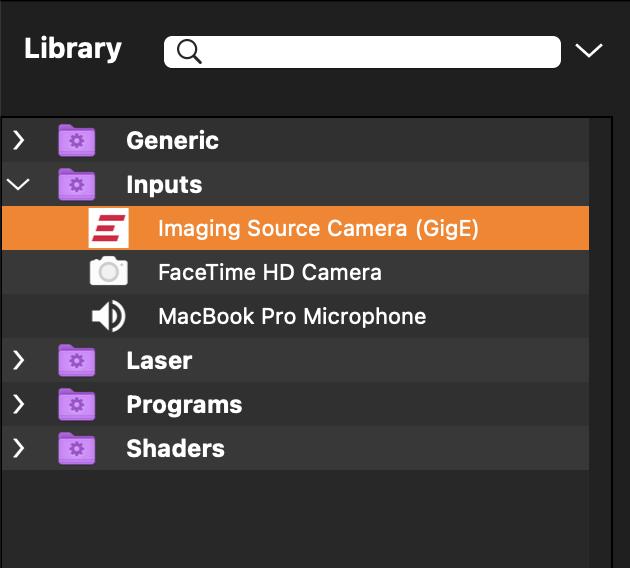
Task: Collapse the Inputs folder chevron
Action: 18,184
